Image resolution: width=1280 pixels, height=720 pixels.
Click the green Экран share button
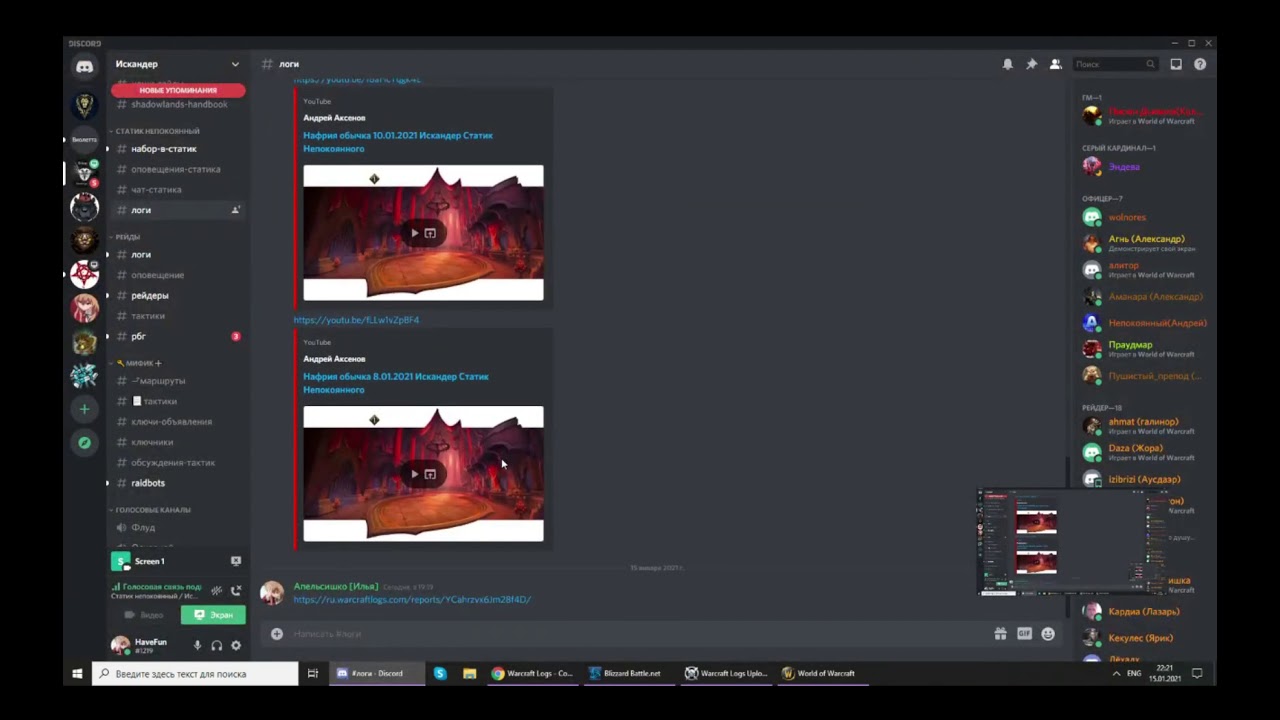pyautogui.click(x=213, y=615)
